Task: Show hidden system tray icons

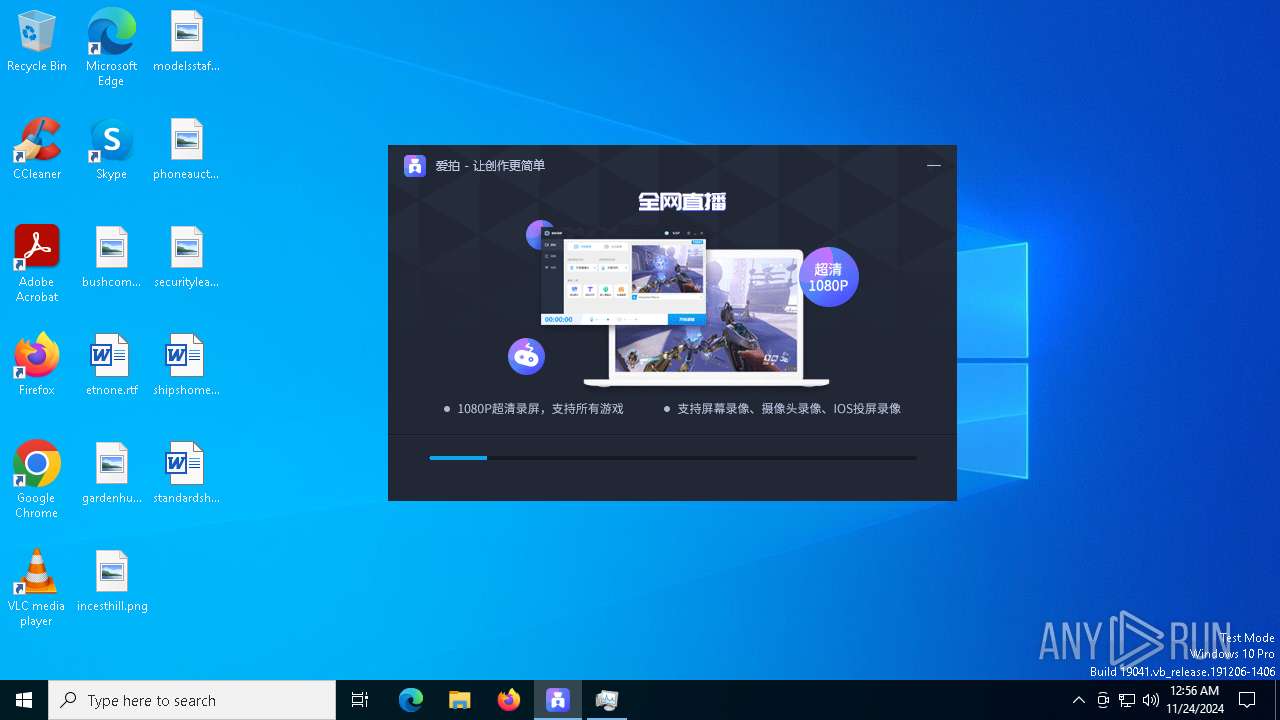Action: [1079, 700]
